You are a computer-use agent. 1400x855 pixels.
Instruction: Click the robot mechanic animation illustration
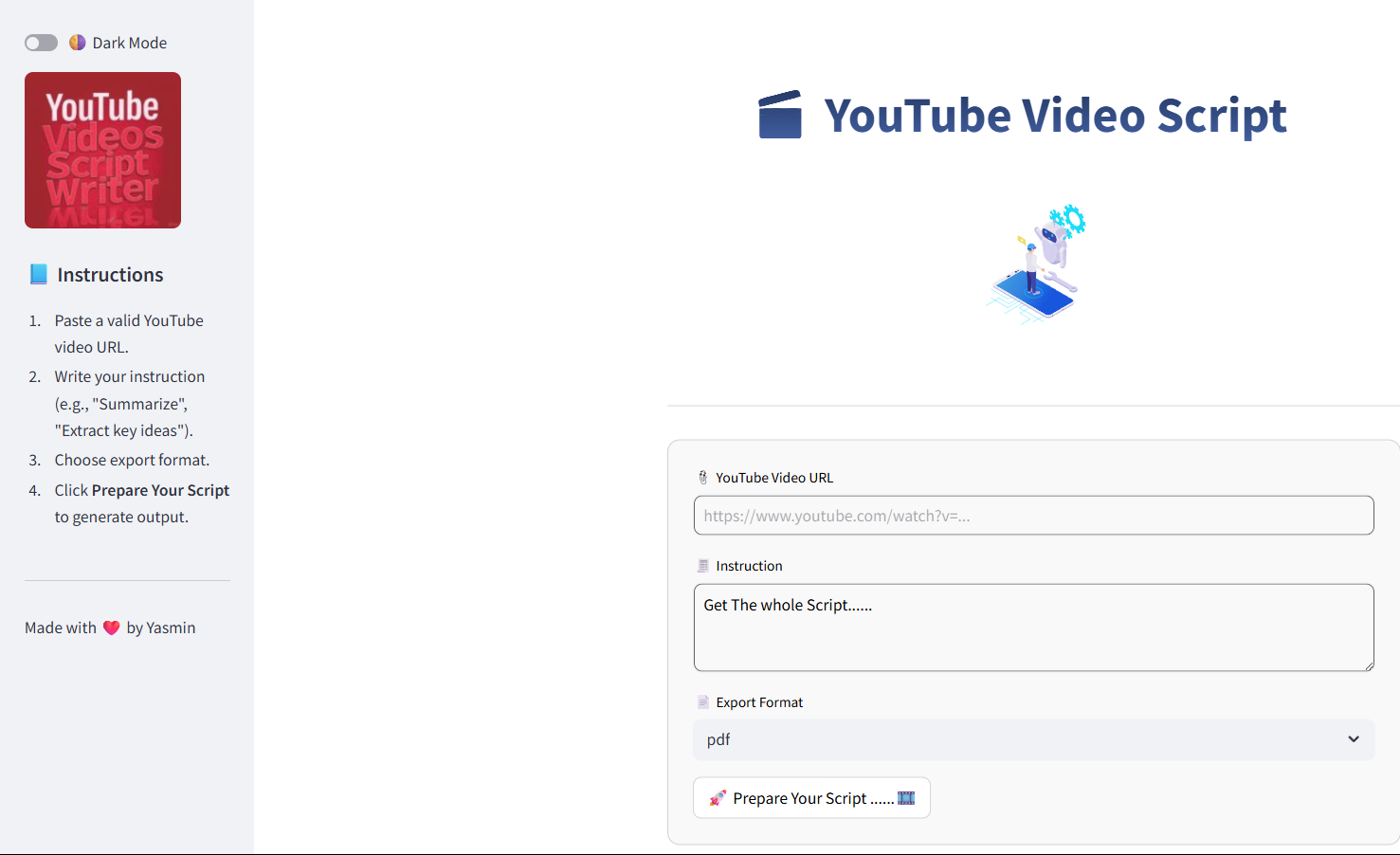(1034, 264)
